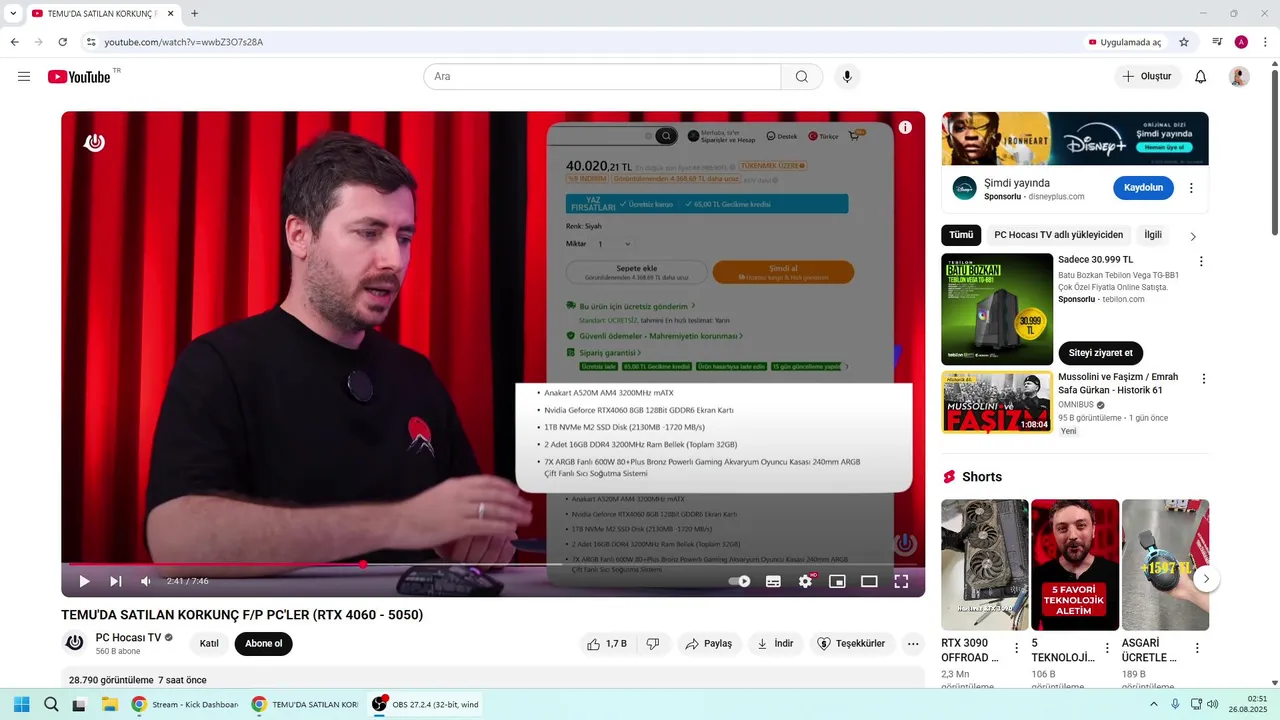1280x720 pixels.
Task: Toggle autoplay switch in player
Action: click(x=740, y=581)
